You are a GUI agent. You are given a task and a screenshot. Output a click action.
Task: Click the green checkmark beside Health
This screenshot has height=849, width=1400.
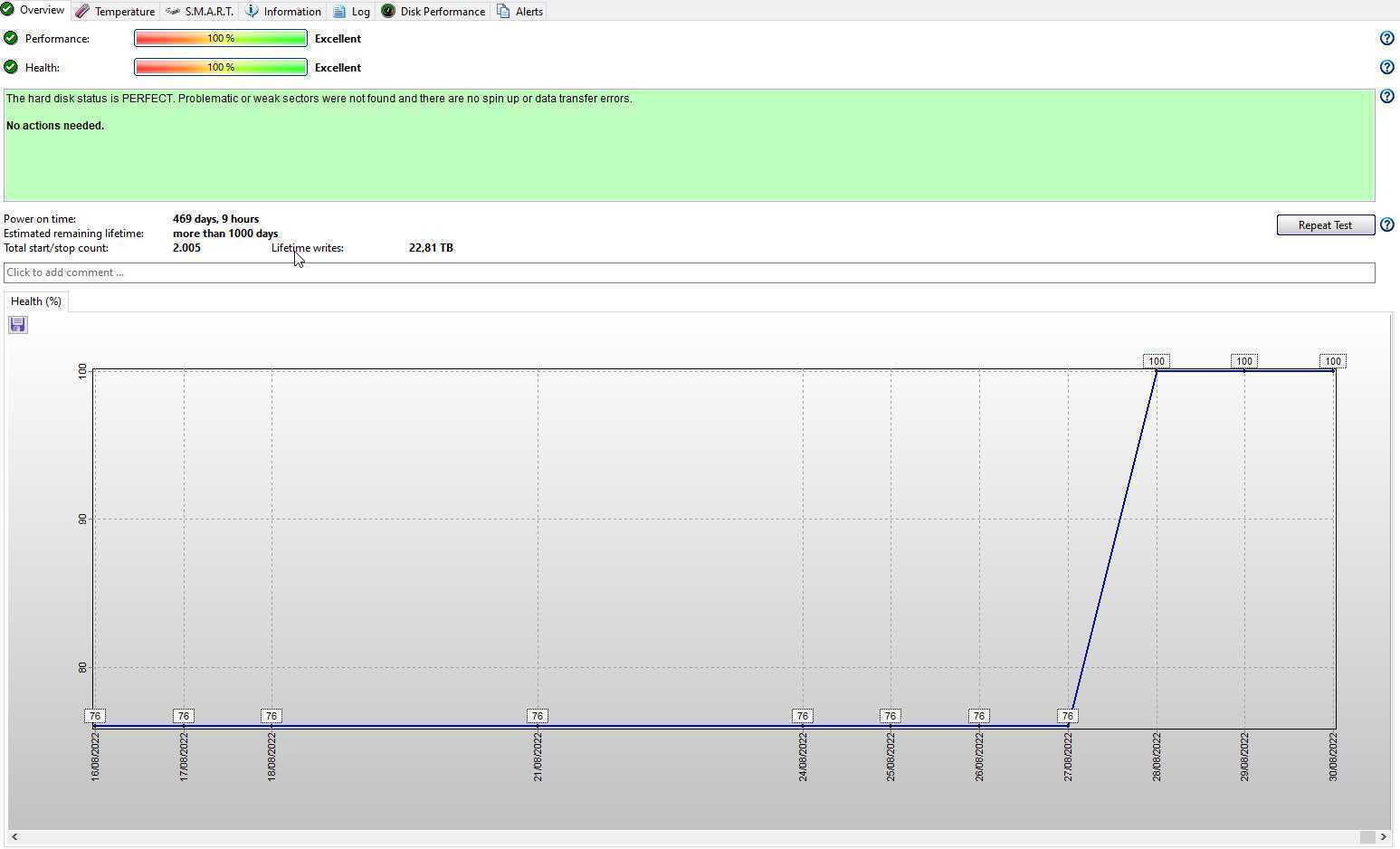(11, 67)
